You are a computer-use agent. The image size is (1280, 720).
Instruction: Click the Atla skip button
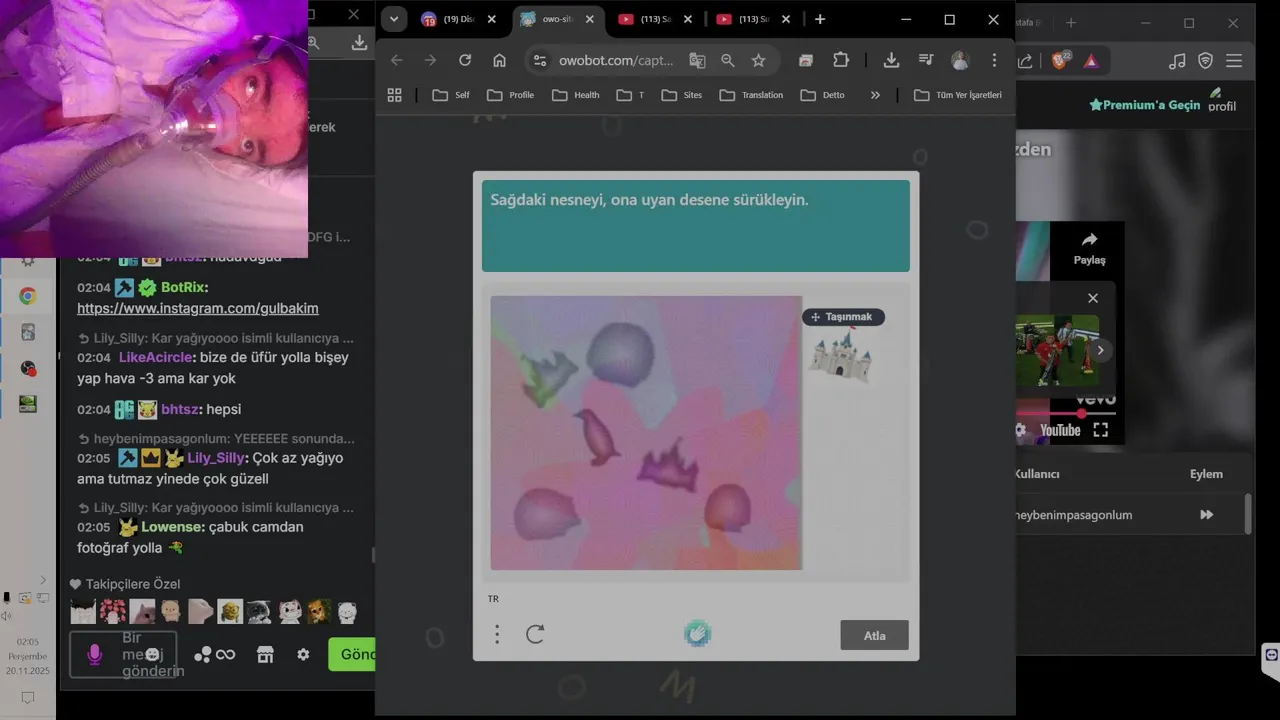pos(875,635)
